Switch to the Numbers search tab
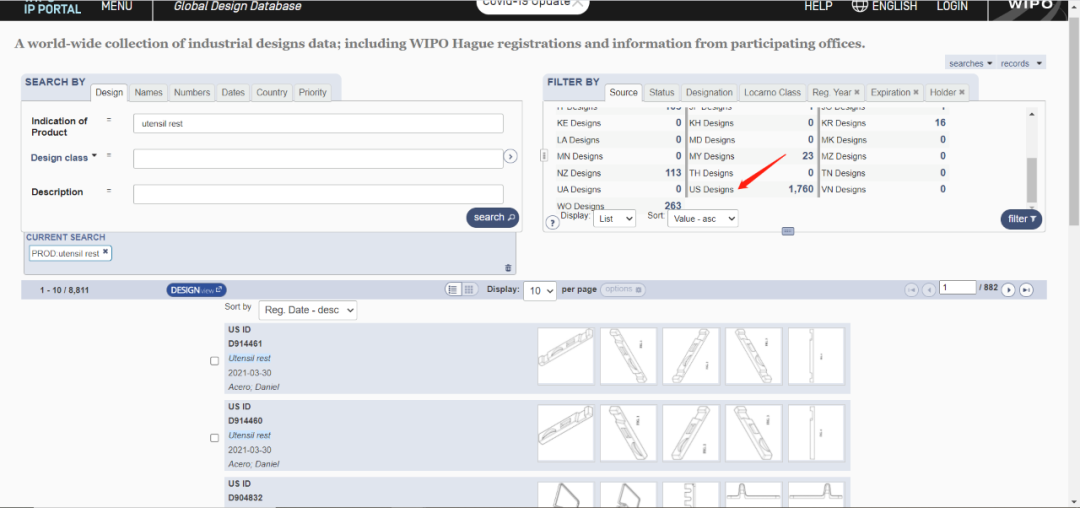Image resolution: width=1080 pixels, height=508 pixels. [192, 92]
